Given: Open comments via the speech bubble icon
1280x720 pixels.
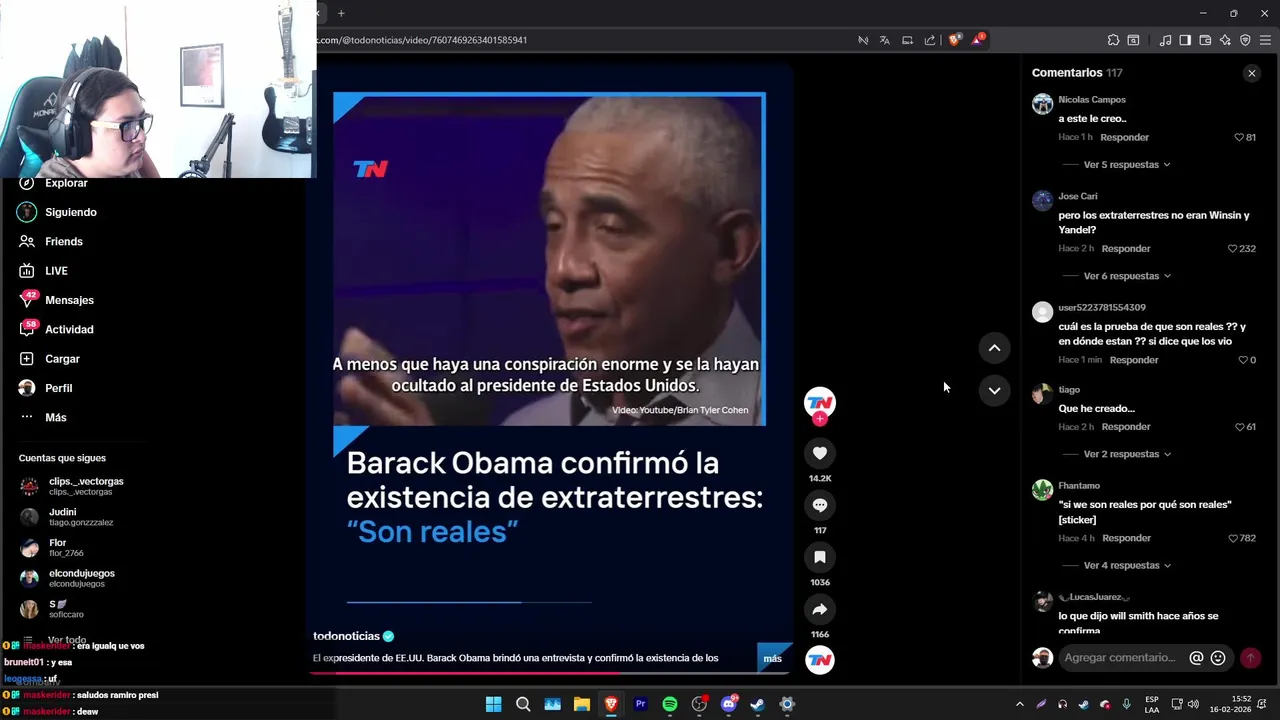Looking at the screenshot, I should click(820, 505).
